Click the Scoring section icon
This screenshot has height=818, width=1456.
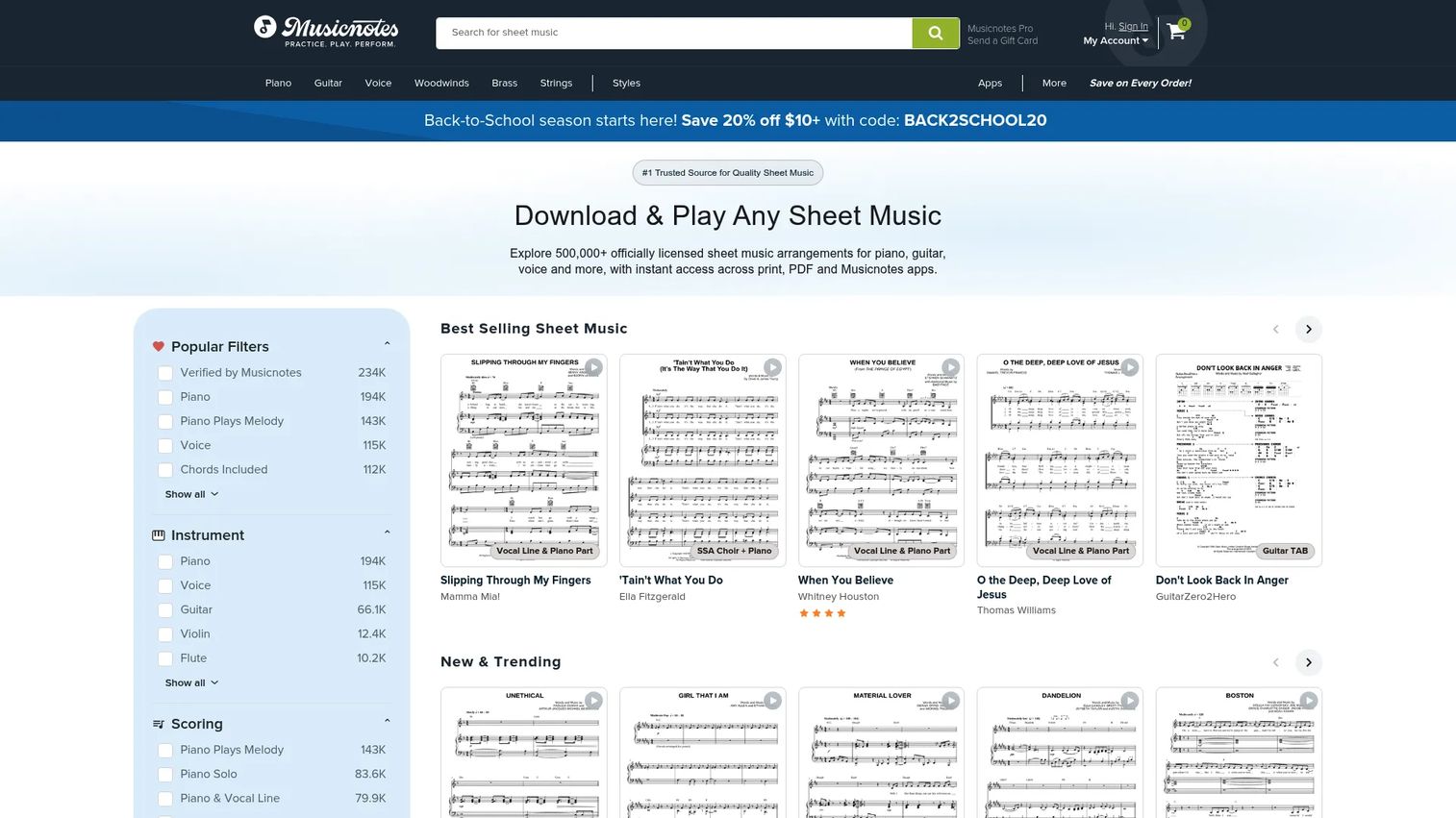pos(159,724)
